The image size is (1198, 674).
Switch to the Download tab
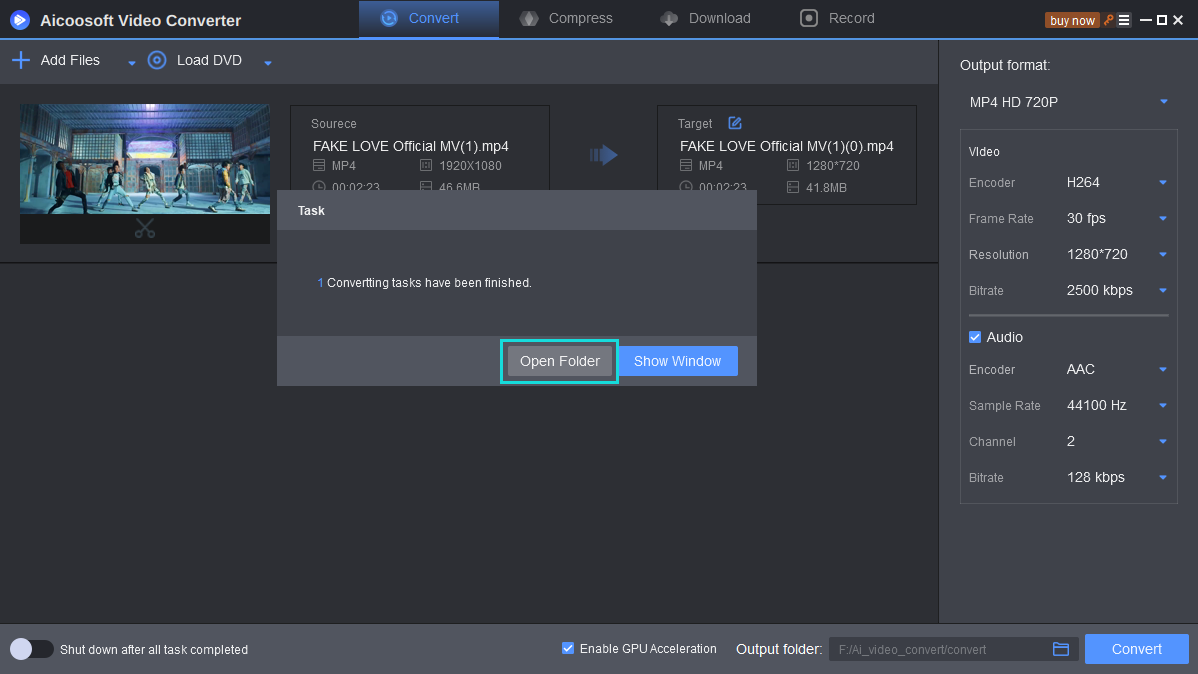click(x=705, y=19)
